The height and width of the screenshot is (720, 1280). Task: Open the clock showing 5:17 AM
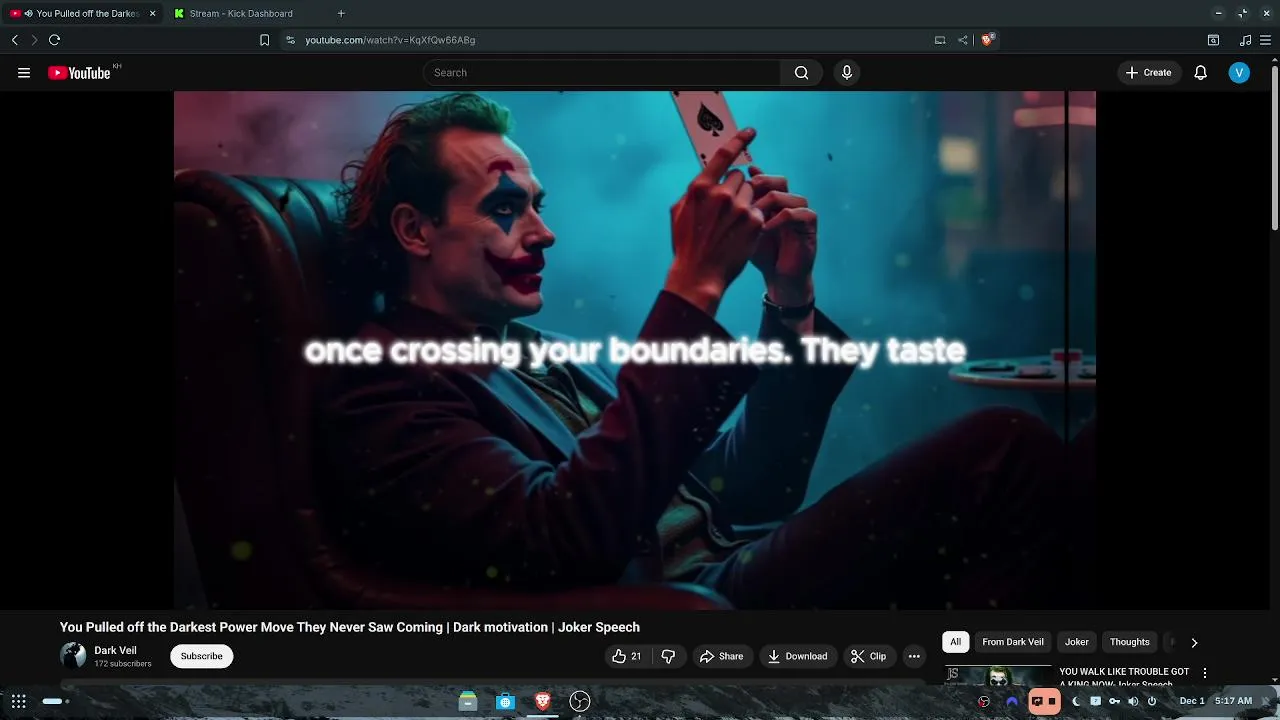tap(1233, 701)
